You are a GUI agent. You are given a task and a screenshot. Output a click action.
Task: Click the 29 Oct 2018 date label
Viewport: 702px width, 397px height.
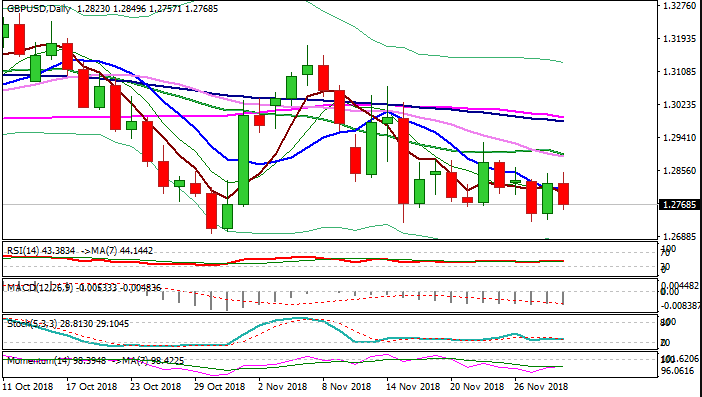pyautogui.click(x=220, y=386)
